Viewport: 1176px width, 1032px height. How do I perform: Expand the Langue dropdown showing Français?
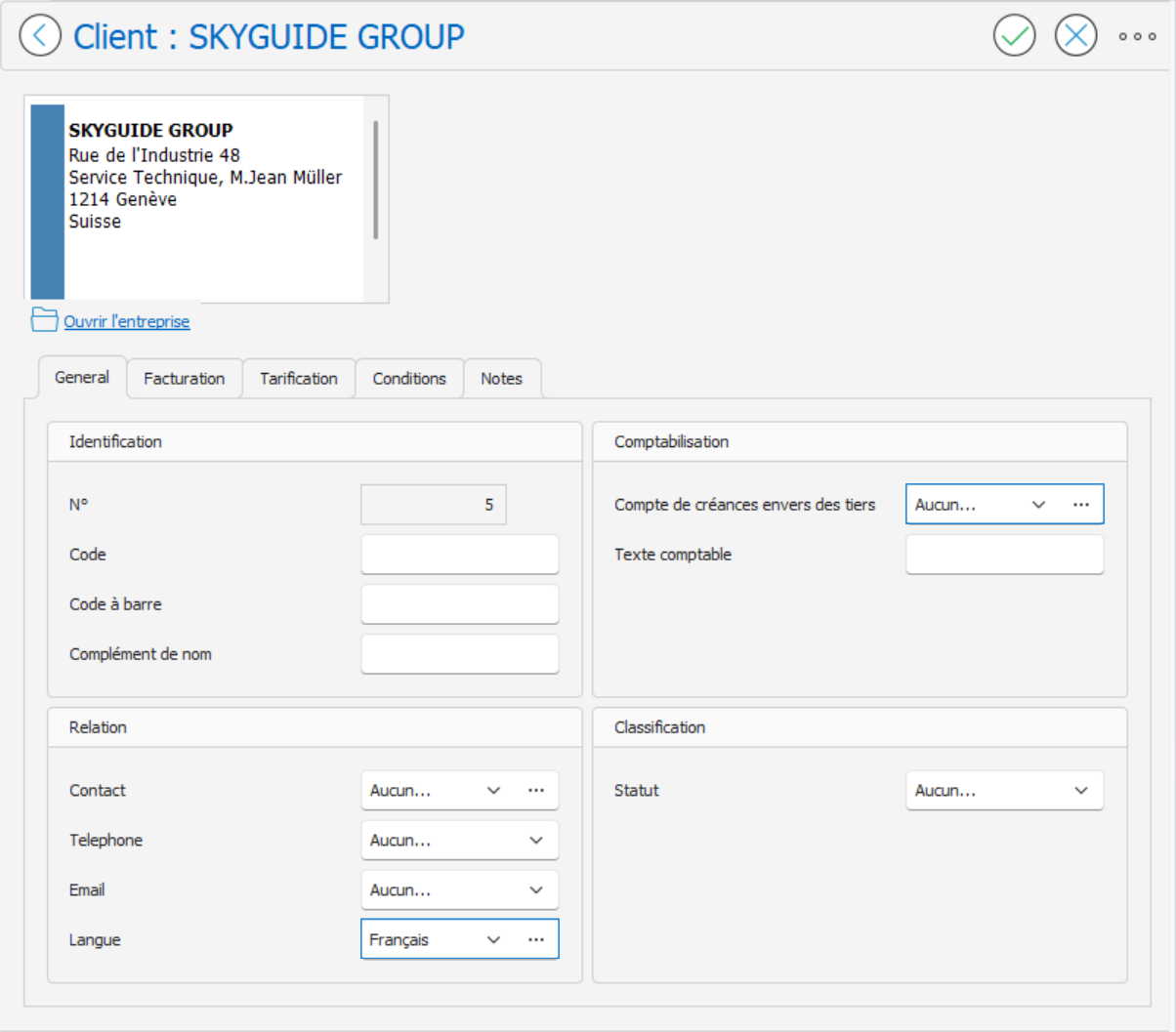click(493, 939)
